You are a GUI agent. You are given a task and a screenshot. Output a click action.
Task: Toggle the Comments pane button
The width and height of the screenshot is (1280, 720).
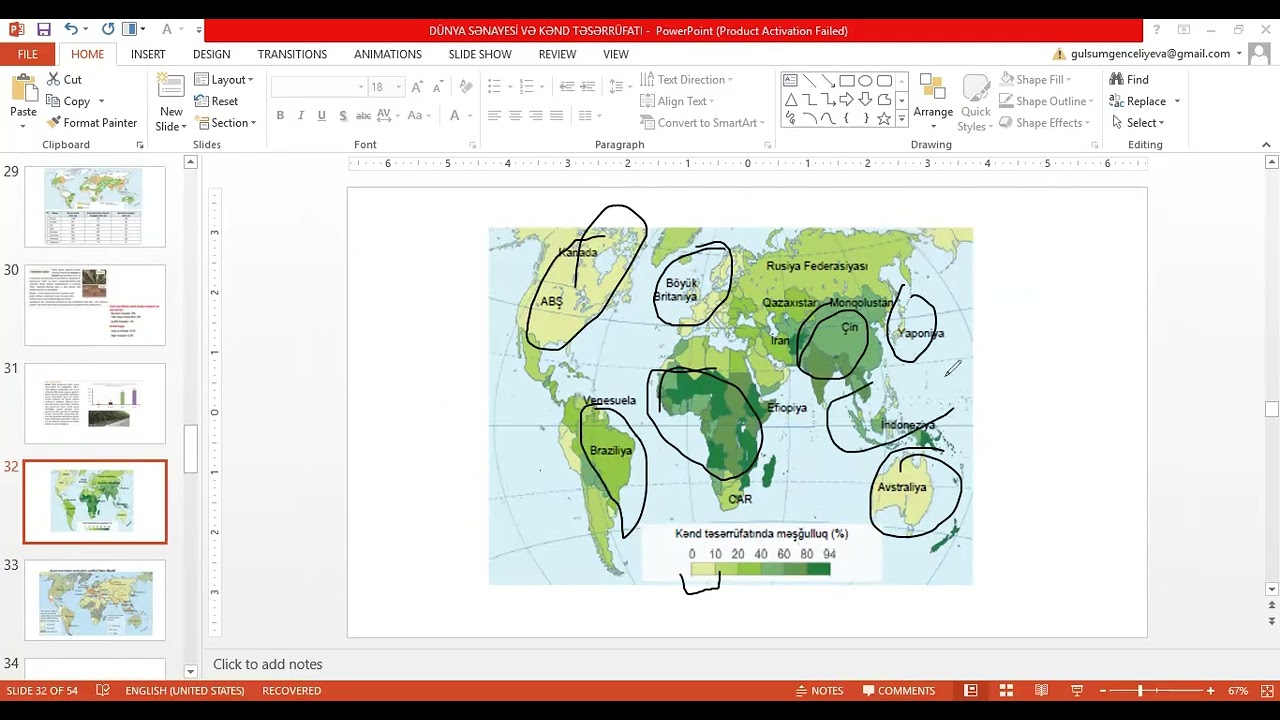[899, 691]
